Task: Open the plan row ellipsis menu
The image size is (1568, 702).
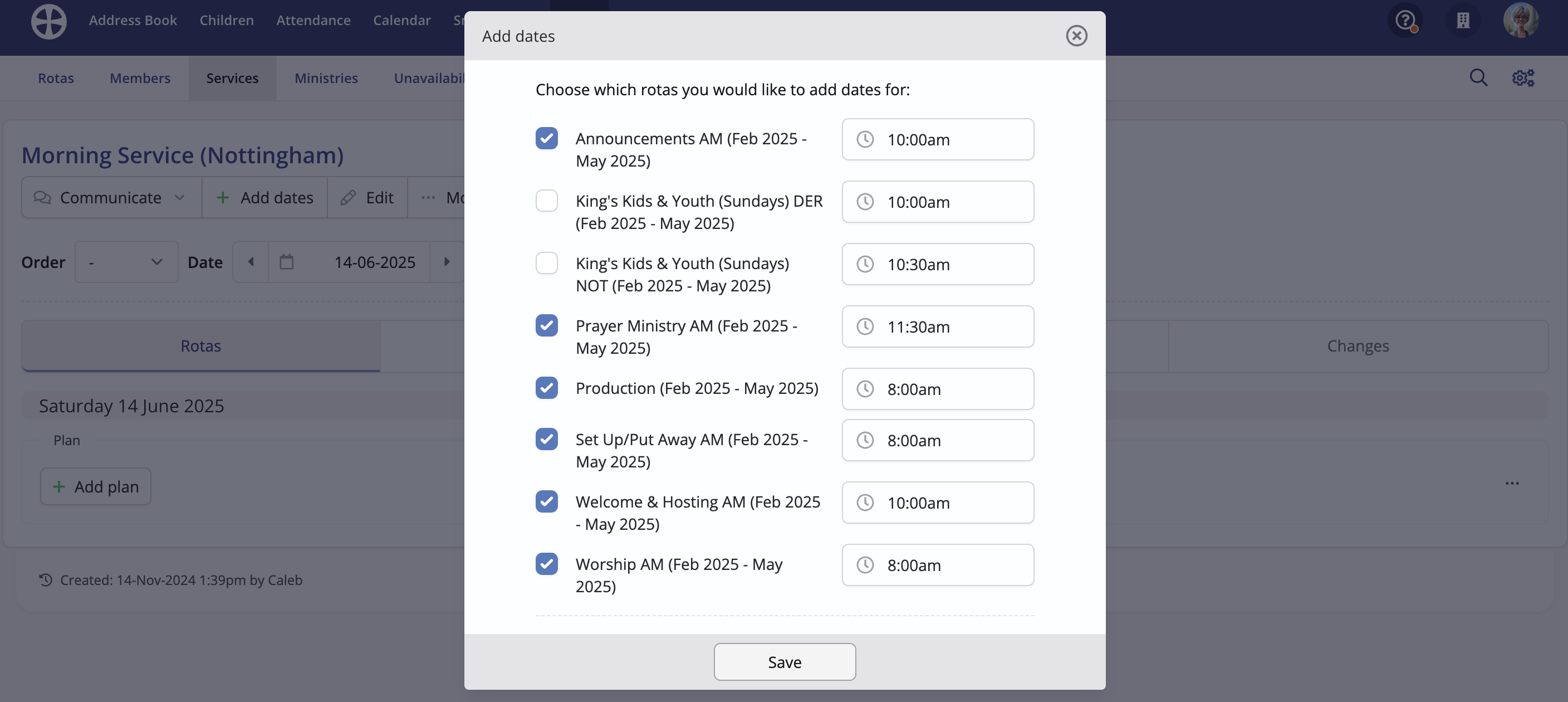Action: [x=1512, y=484]
